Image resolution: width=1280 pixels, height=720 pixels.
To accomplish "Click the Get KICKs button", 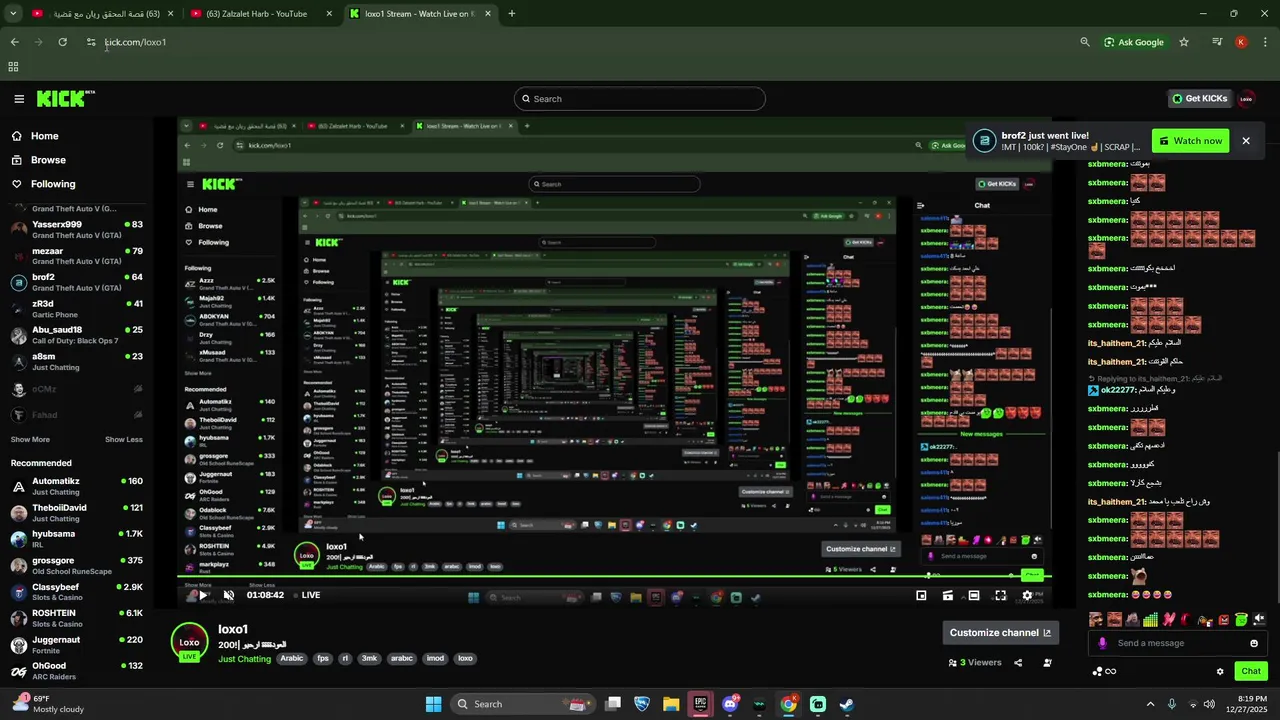I will coord(1199,98).
